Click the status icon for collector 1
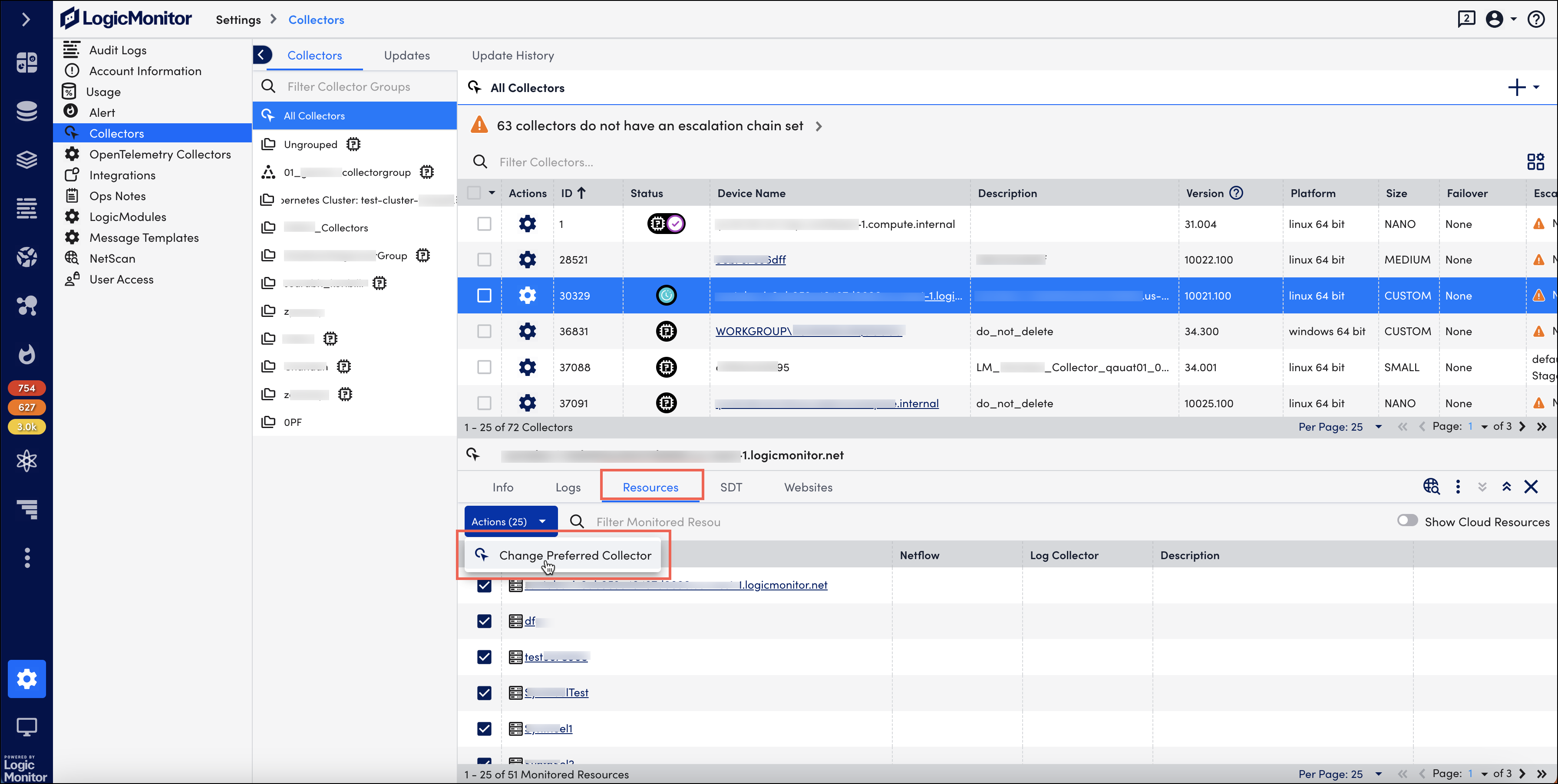Screen dimensions: 1558x784 point(667,224)
